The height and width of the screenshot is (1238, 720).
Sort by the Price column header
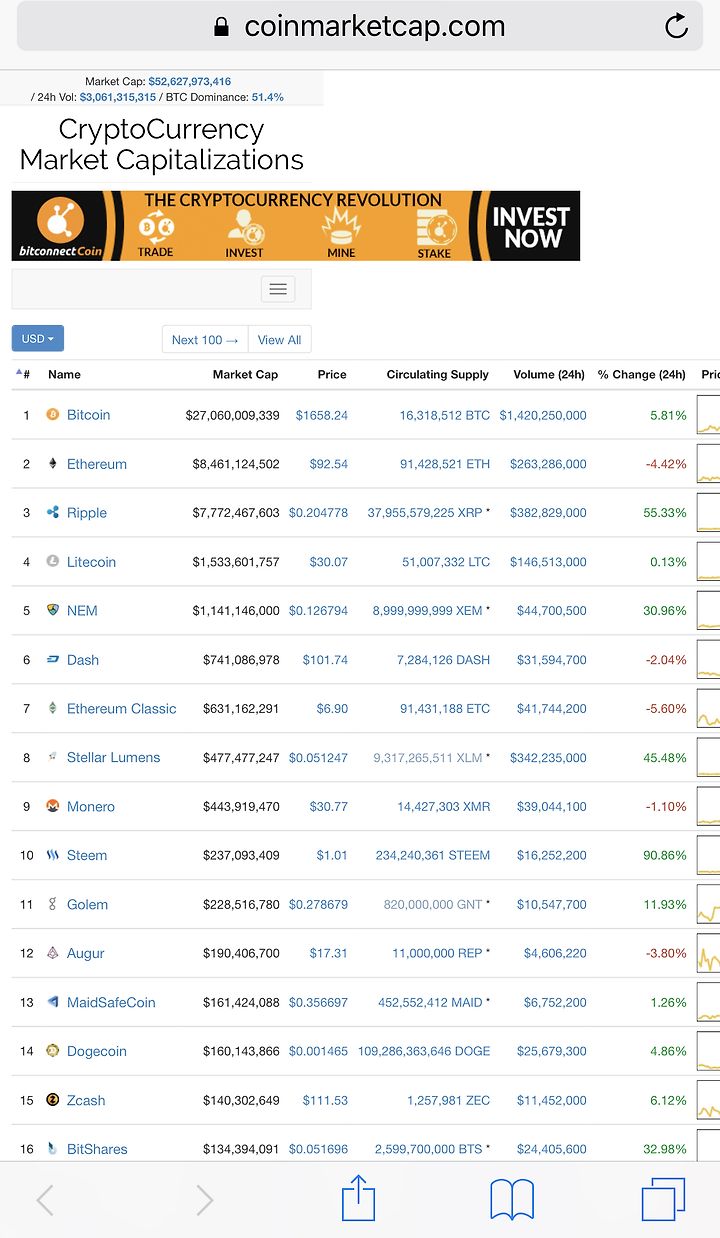tap(332, 374)
